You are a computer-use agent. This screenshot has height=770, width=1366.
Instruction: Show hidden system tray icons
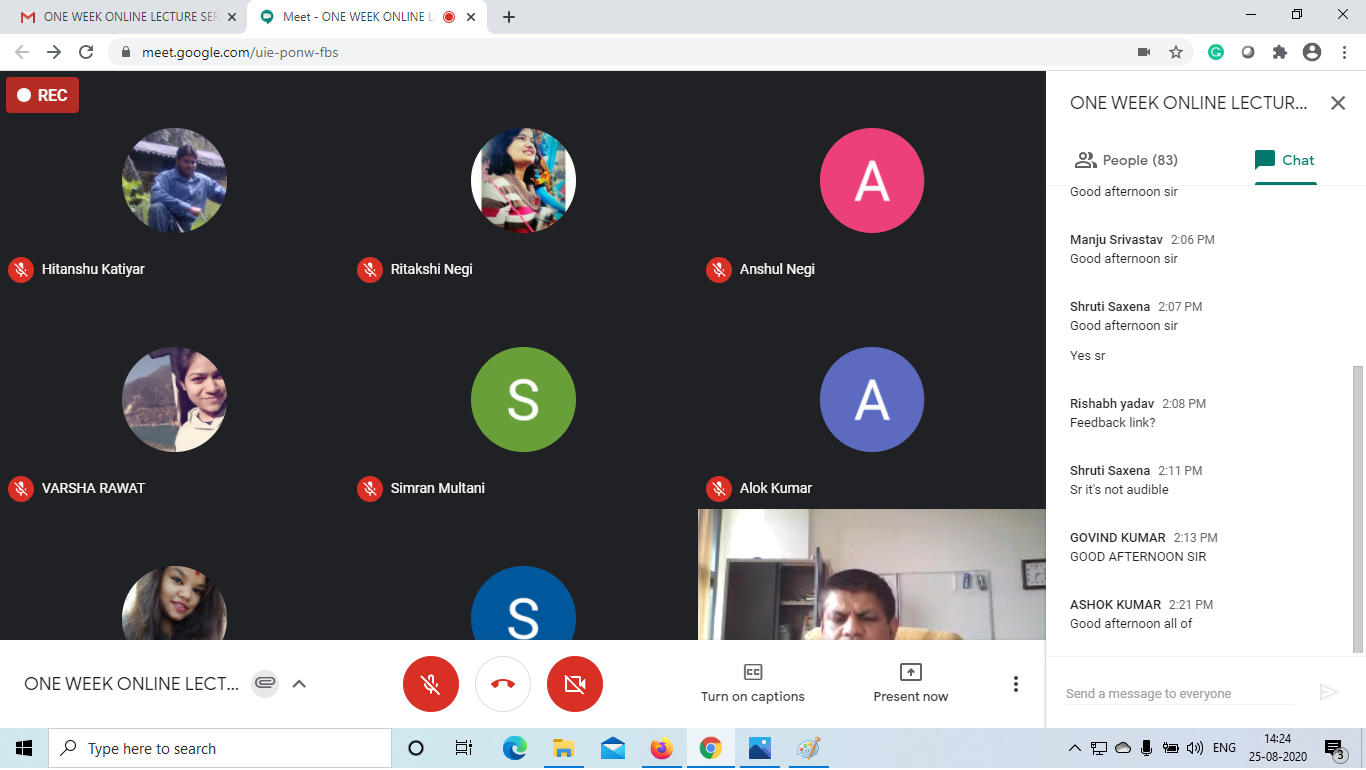[x=1075, y=748]
